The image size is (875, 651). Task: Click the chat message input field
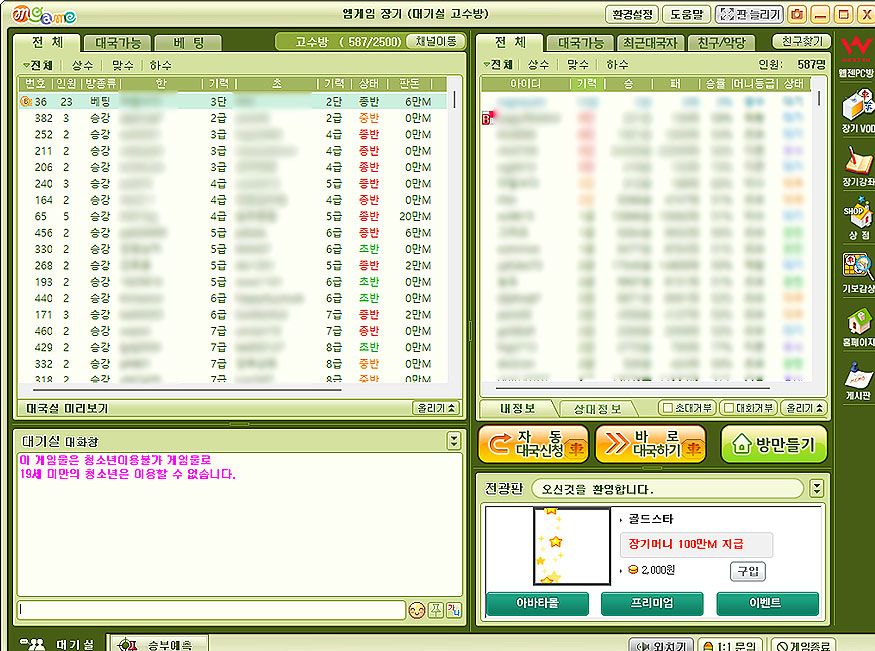click(x=210, y=610)
